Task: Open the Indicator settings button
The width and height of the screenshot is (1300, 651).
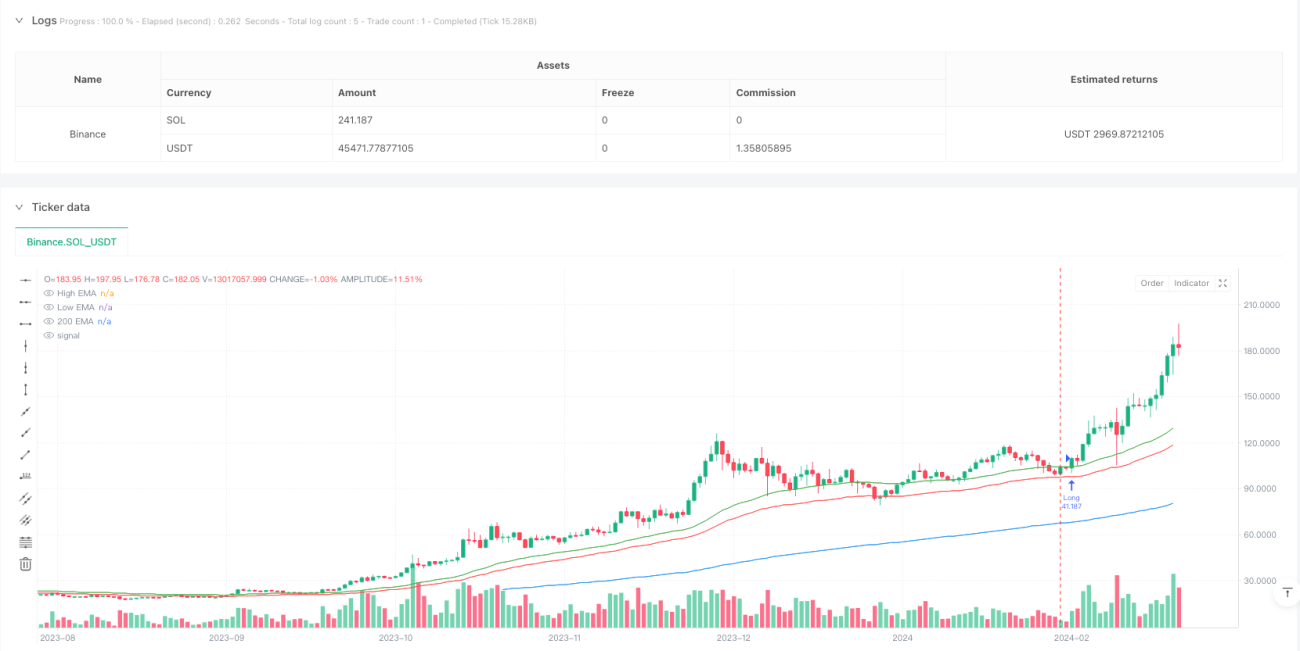Action: tap(1191, 283)
